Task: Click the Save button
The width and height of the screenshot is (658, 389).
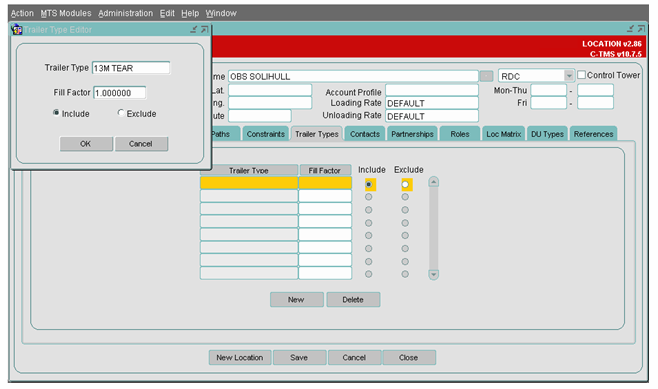Action: pyautogui.click(x=299, y=358)
